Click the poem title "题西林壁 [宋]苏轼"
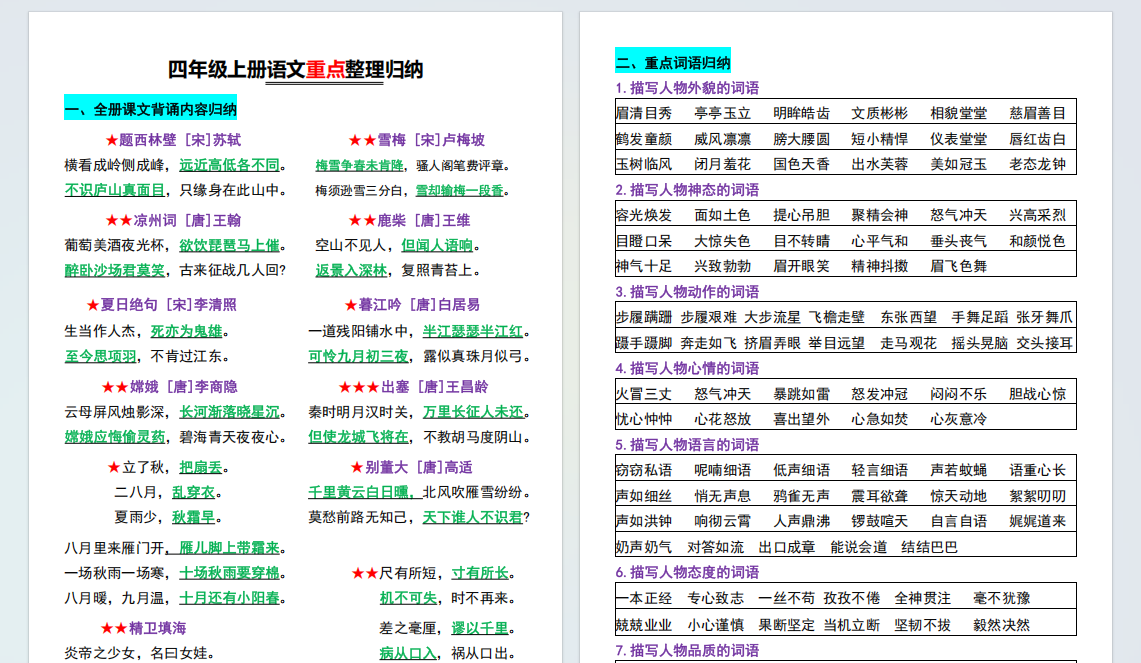1141x663 pixels. point(180,140)
